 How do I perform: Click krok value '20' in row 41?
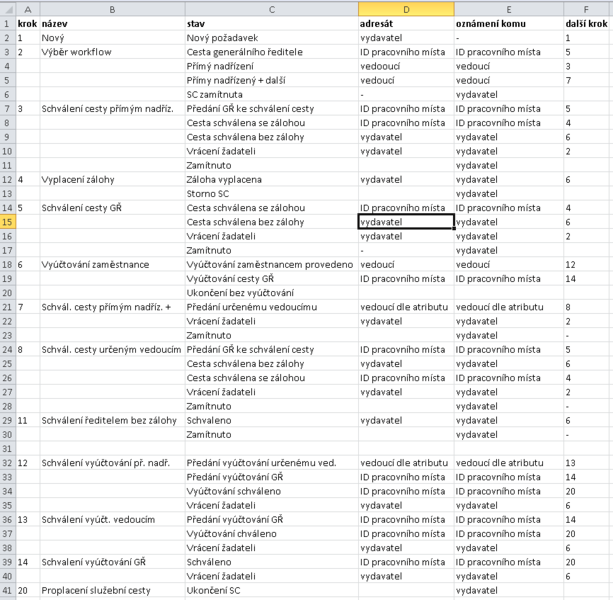click(x=27, y=591)
